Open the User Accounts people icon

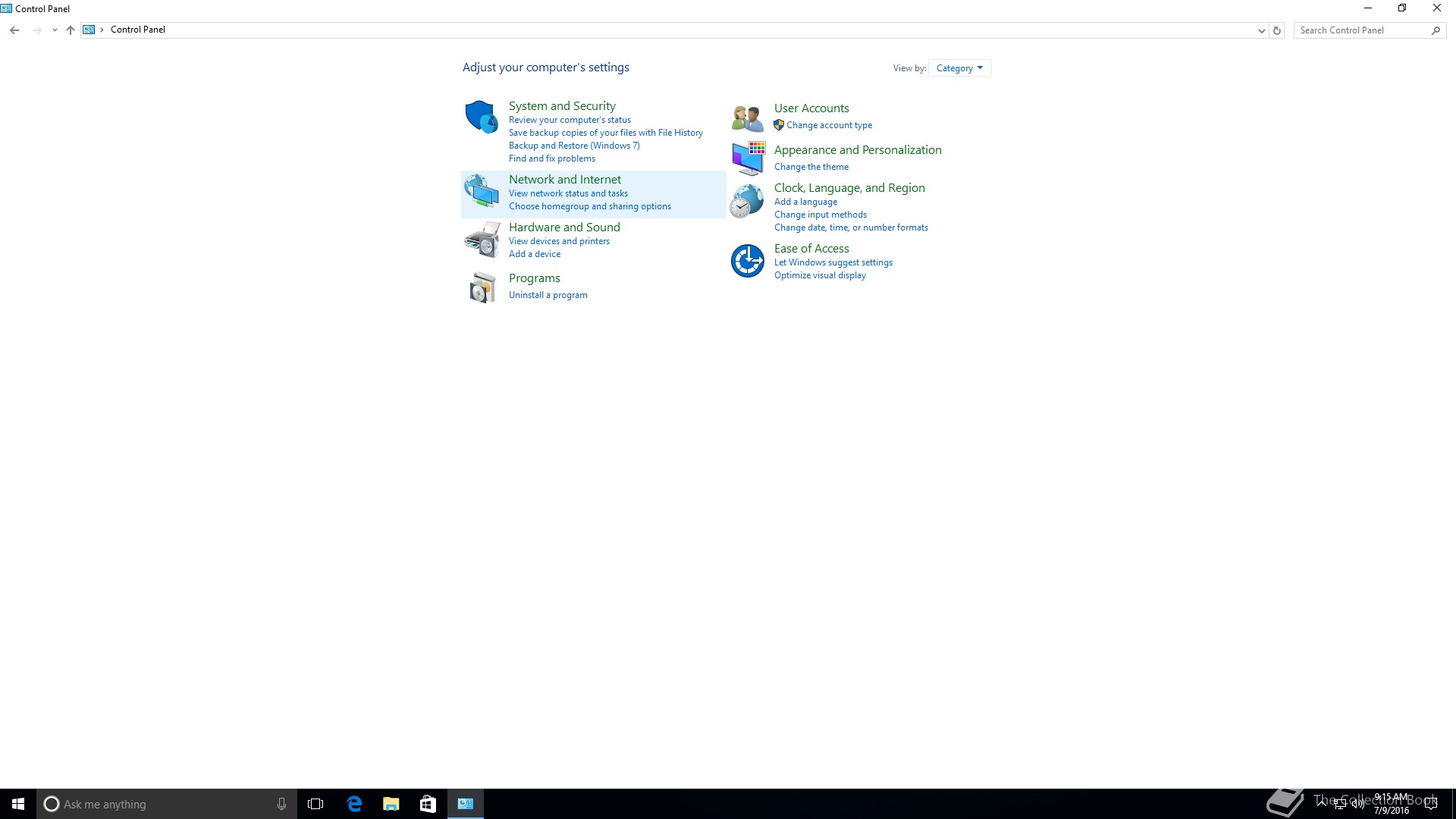tap(747, 118)
